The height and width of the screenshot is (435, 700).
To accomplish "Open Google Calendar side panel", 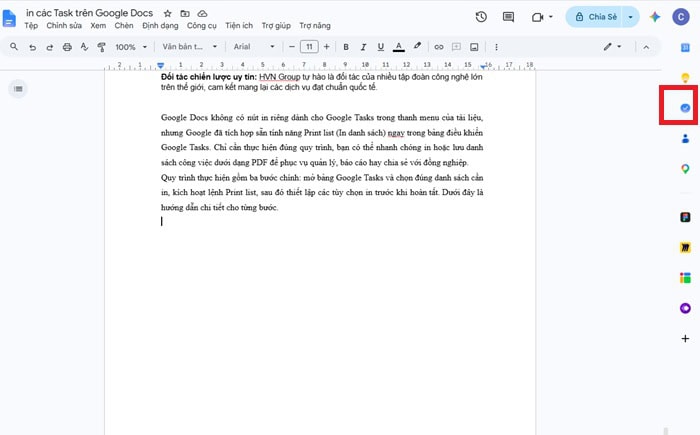I will (685, 47).
